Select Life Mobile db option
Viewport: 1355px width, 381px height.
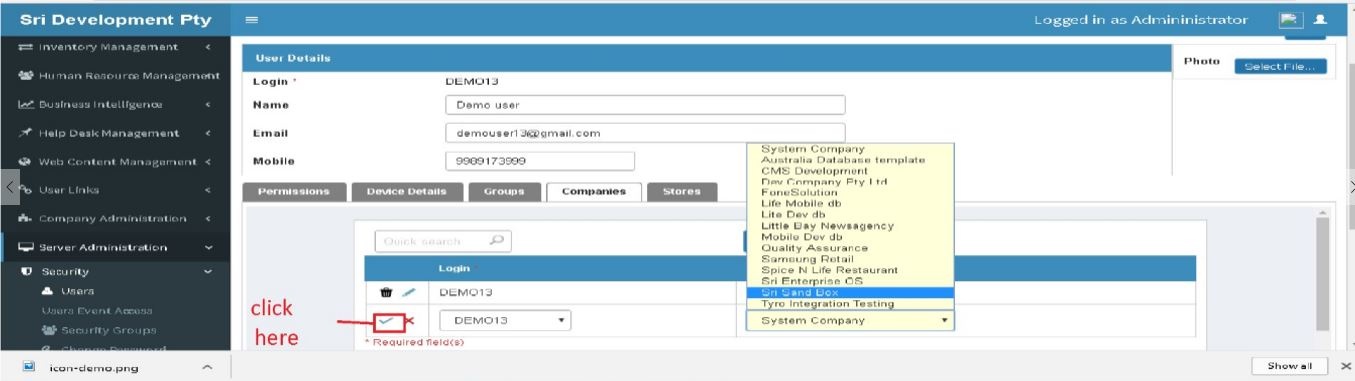[850, 204]
